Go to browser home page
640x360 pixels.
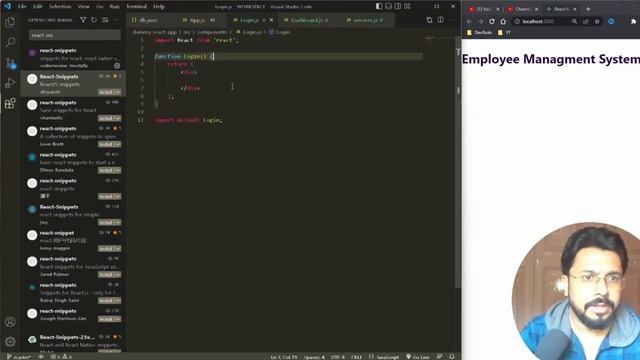(503, 21)
